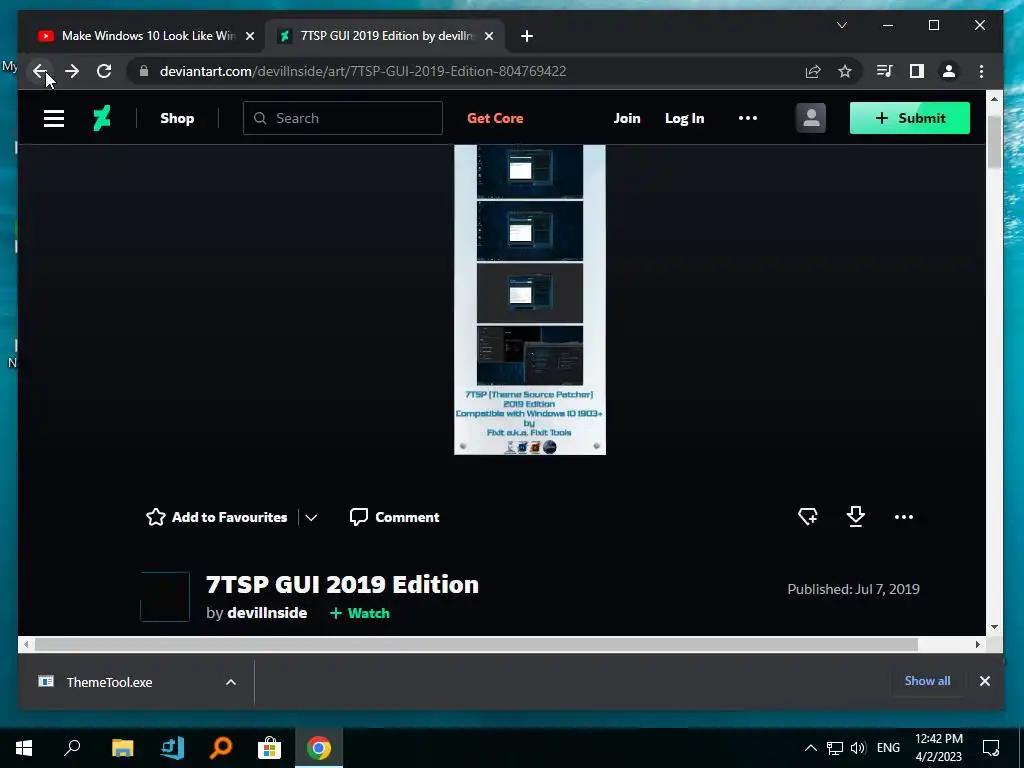
Task: Open Chrome profile icon
Action: coord(949,71)
